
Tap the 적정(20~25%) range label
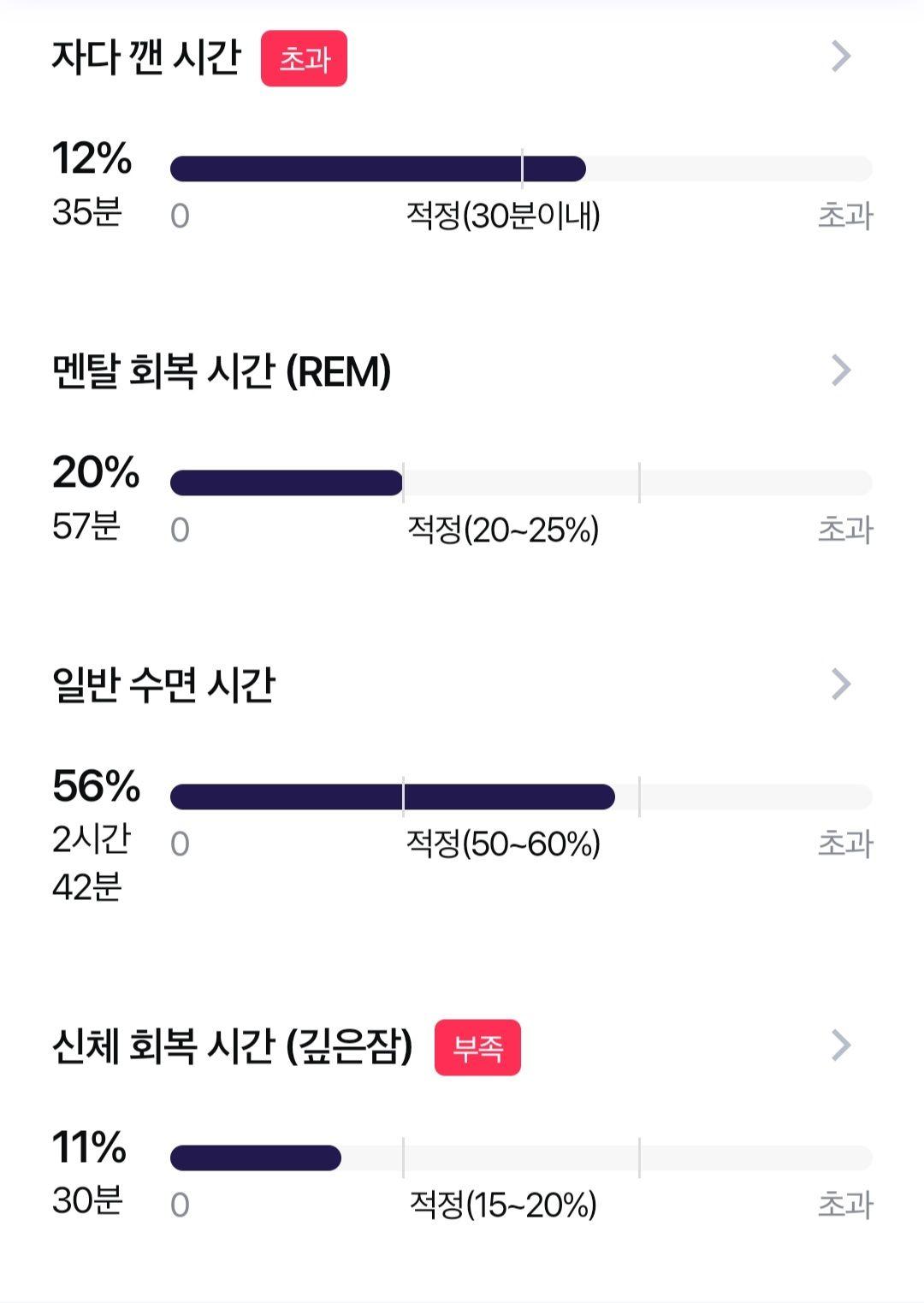point(503,530)
